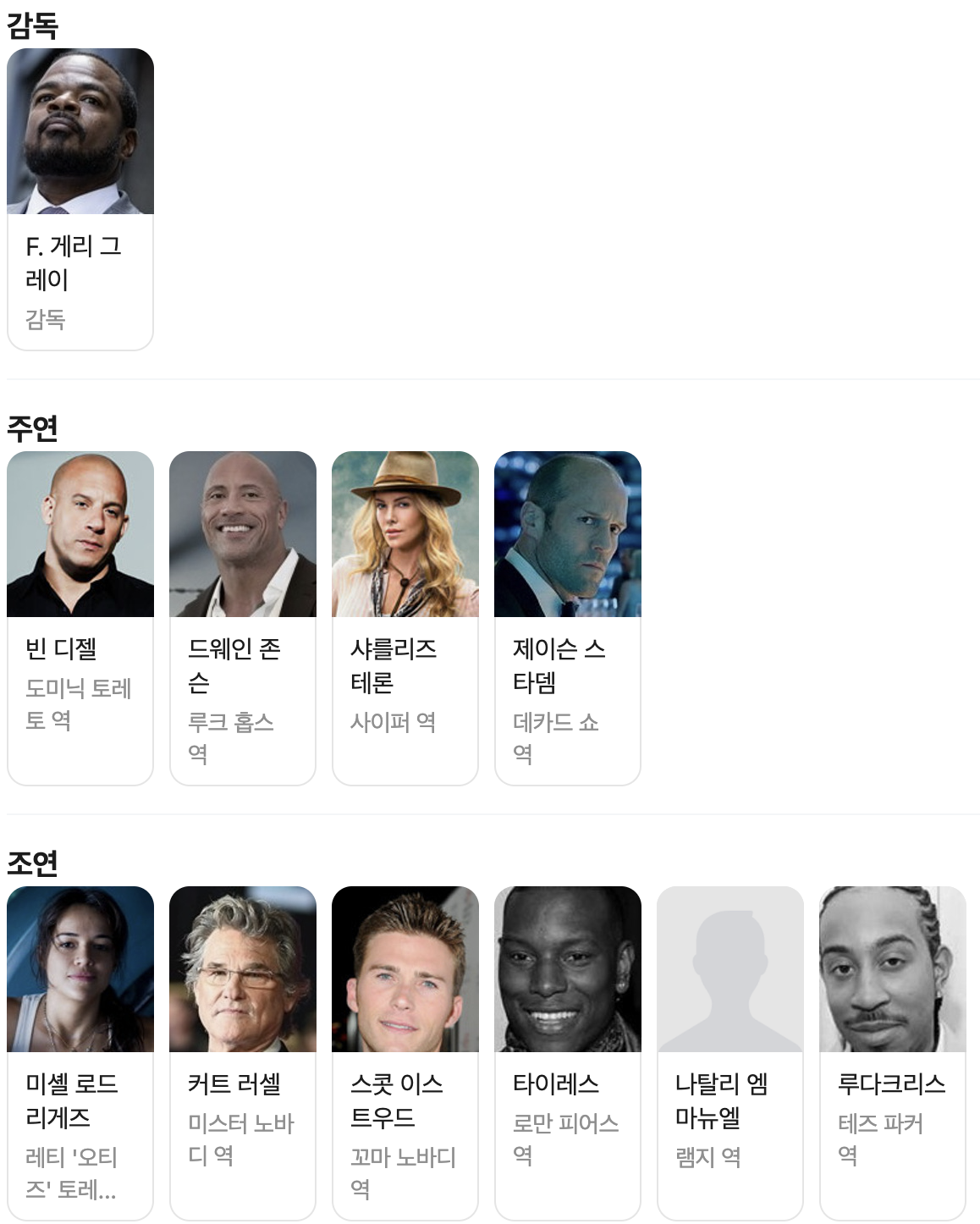Click the 빈 디젤 name link
The height and width of the screenshot is (1224, 980).
[61, 649]
